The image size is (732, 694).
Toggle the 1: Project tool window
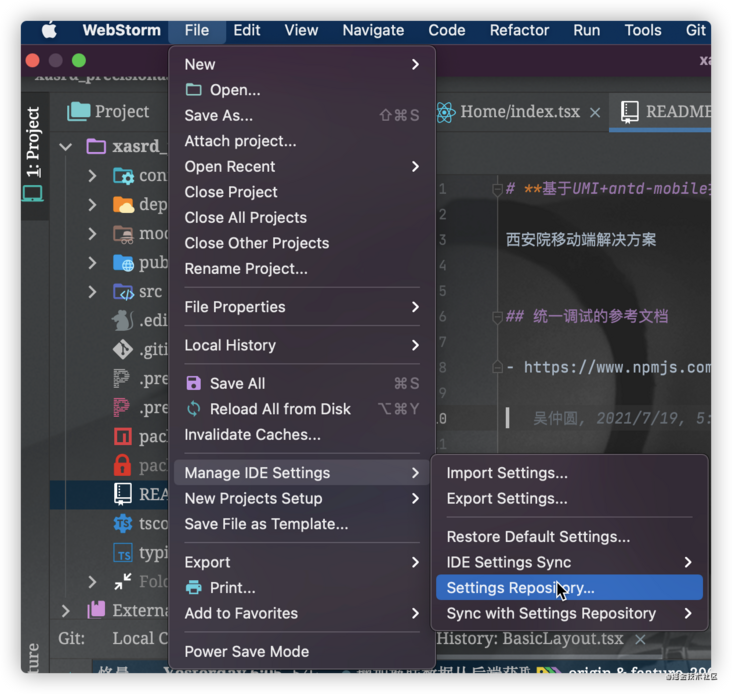[x=33, y=154]
